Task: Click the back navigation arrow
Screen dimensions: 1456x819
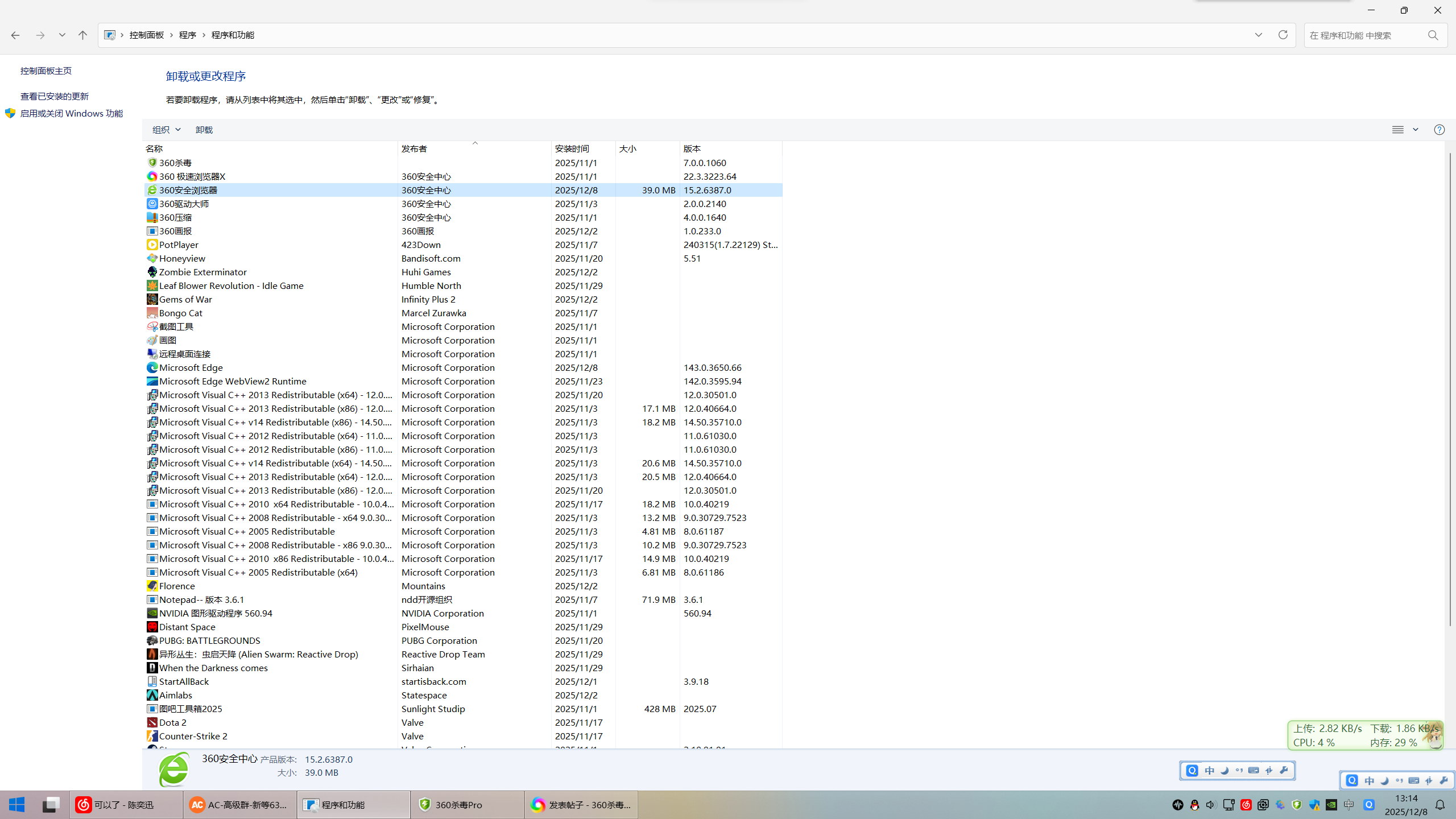Action: coord(15,35)
